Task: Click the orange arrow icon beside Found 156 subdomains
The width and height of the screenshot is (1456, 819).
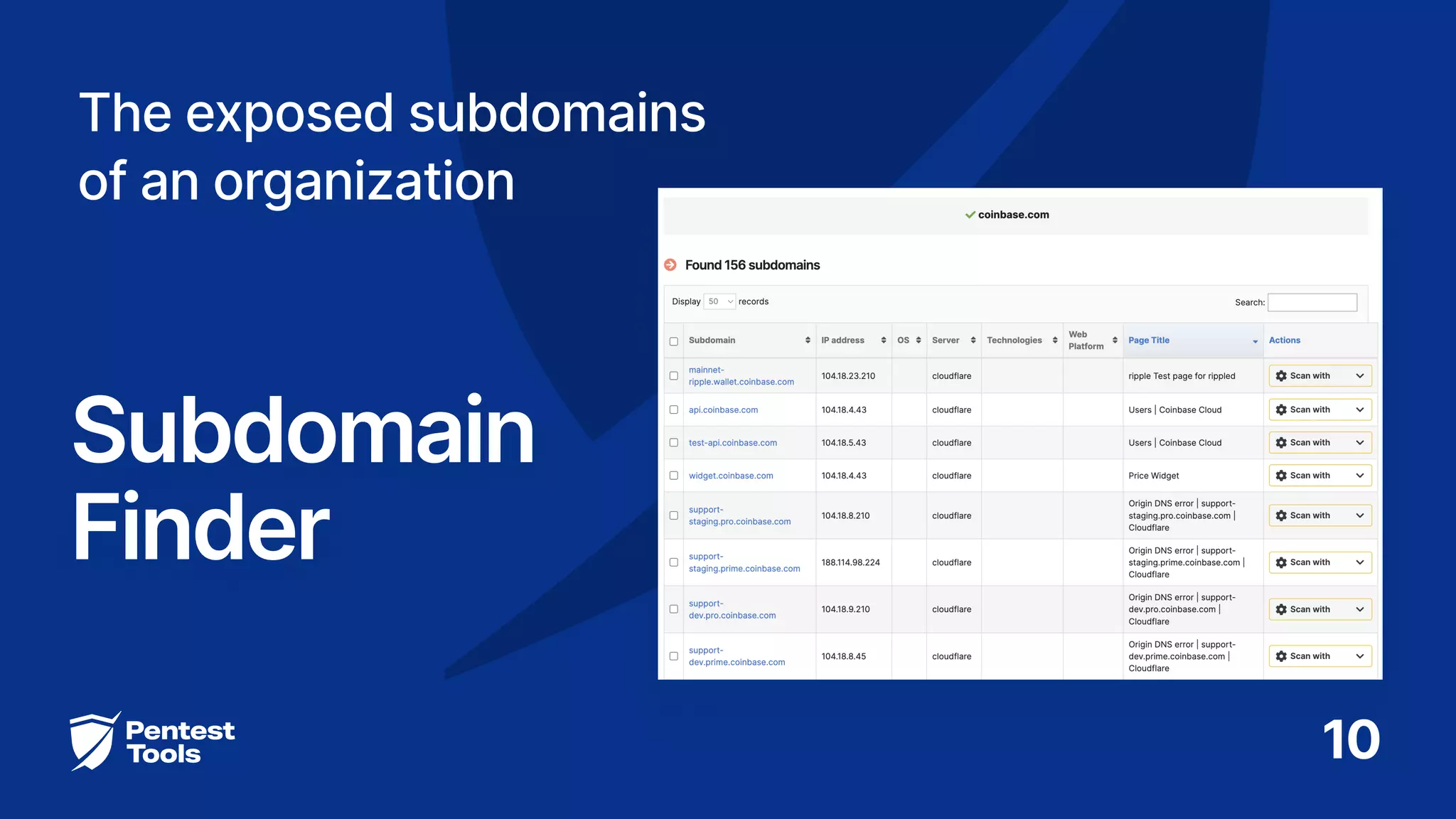Action: tap(670, 265)
